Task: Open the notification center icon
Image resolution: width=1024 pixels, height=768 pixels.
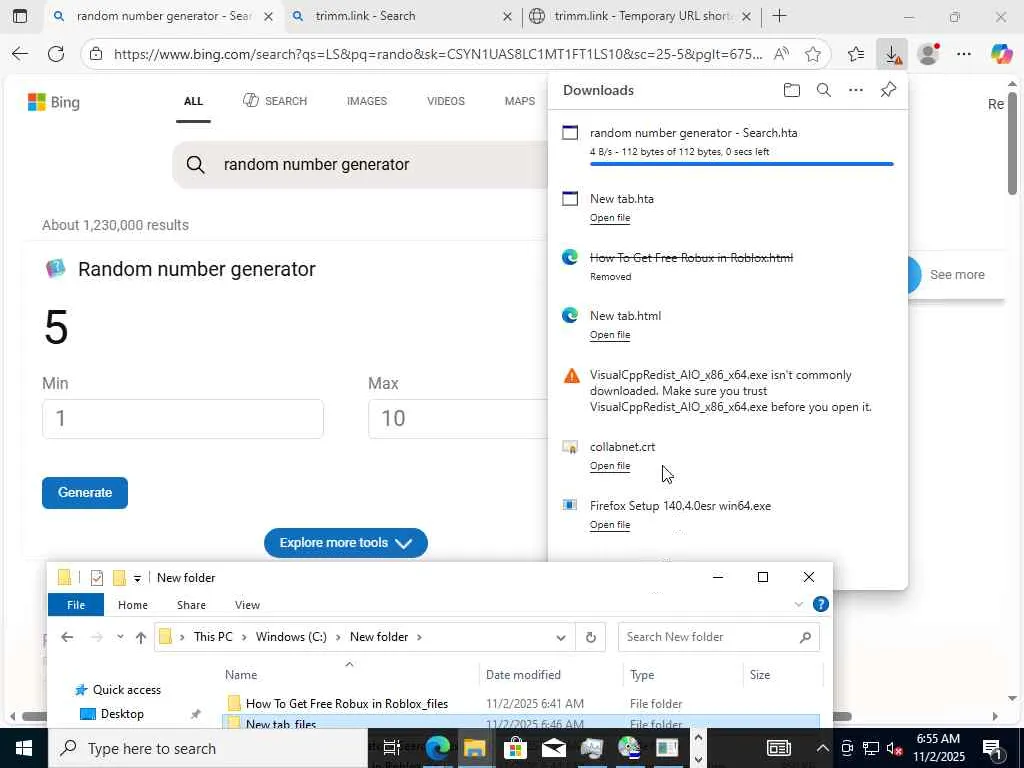Action: [991, 748]
